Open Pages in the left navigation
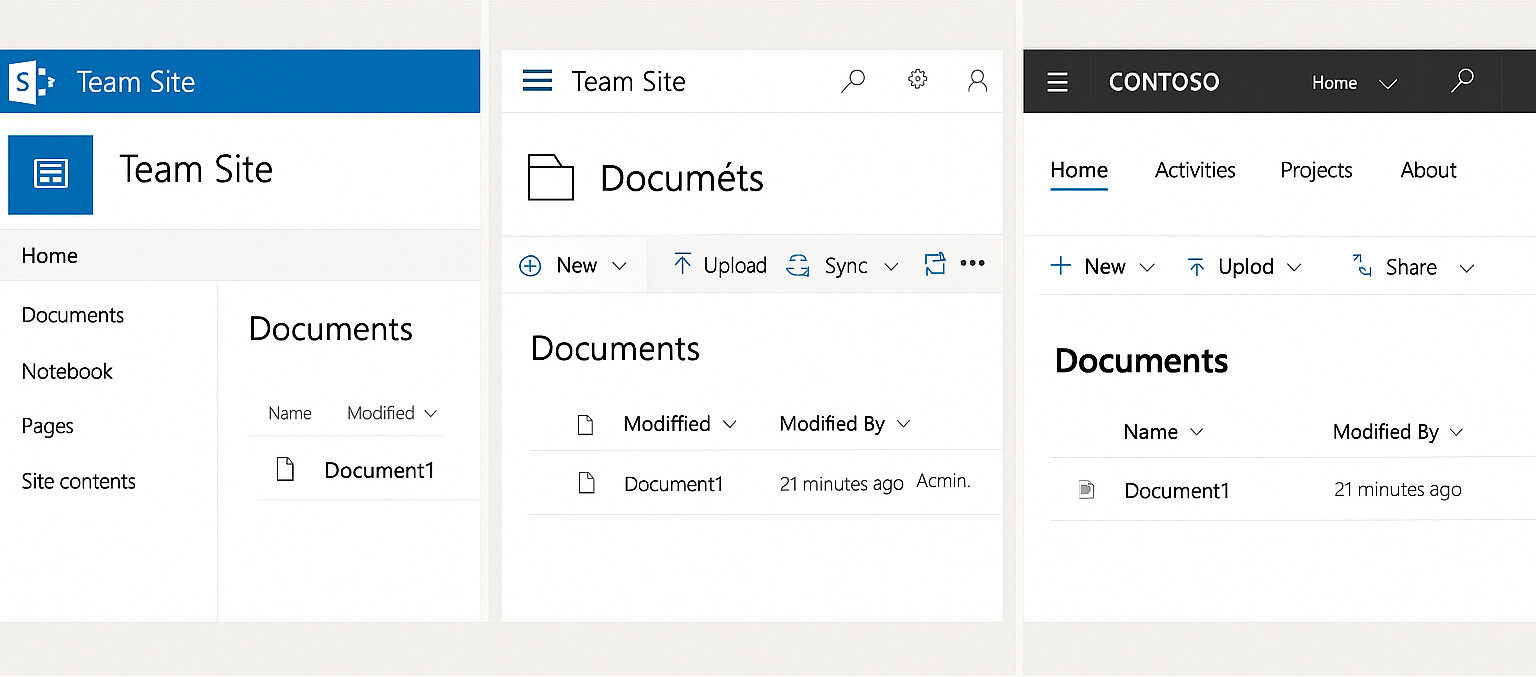 click(x=48, y=426)
